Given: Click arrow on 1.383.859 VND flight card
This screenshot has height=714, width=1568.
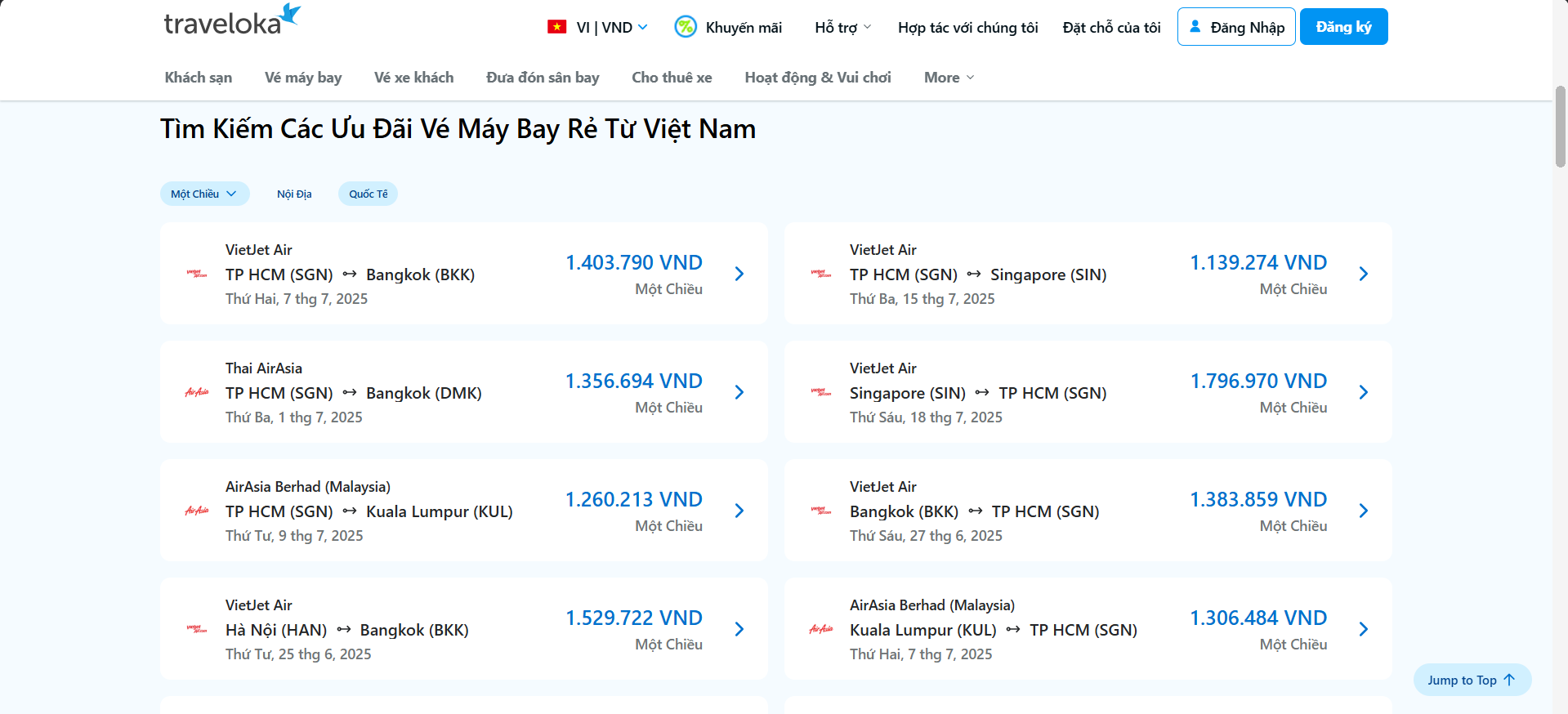Looking at the screenshot, I should 1364,511.
